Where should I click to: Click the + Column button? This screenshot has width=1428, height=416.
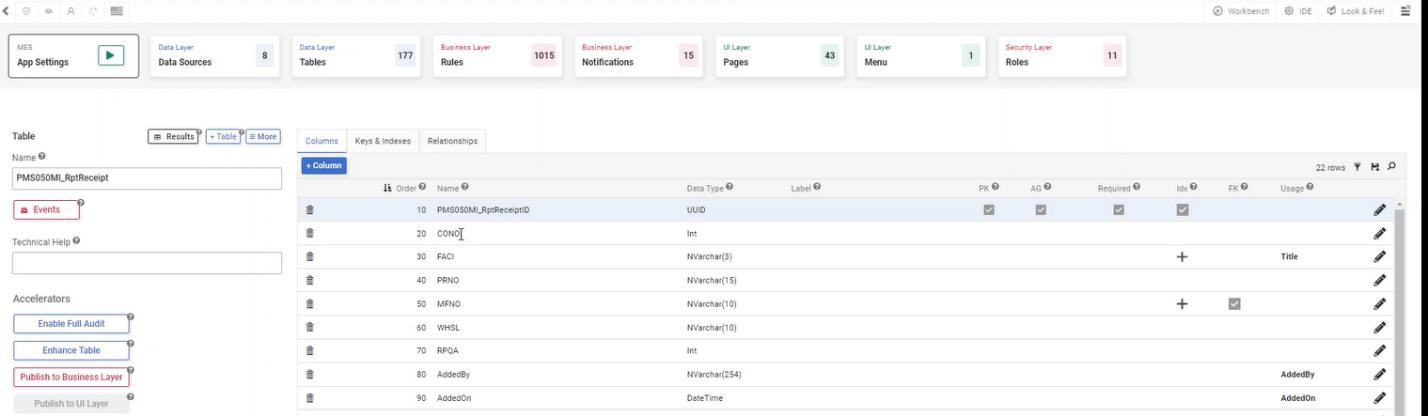coord(323,165)
